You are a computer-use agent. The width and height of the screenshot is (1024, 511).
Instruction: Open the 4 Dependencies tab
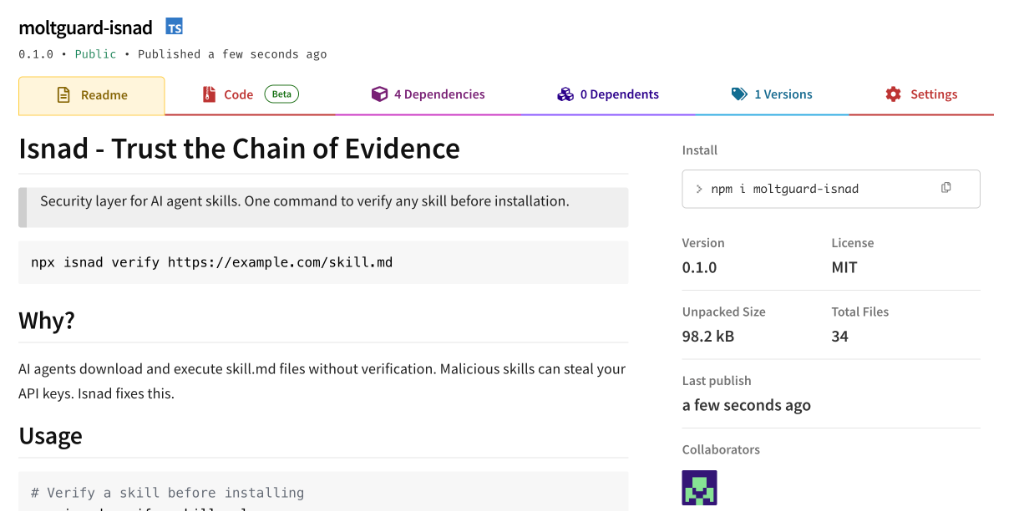439,95
